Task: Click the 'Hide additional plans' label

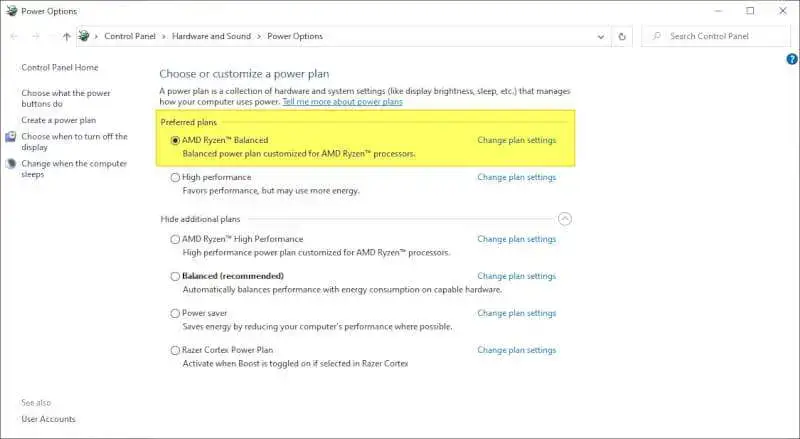Action: [x=200, y=219]
